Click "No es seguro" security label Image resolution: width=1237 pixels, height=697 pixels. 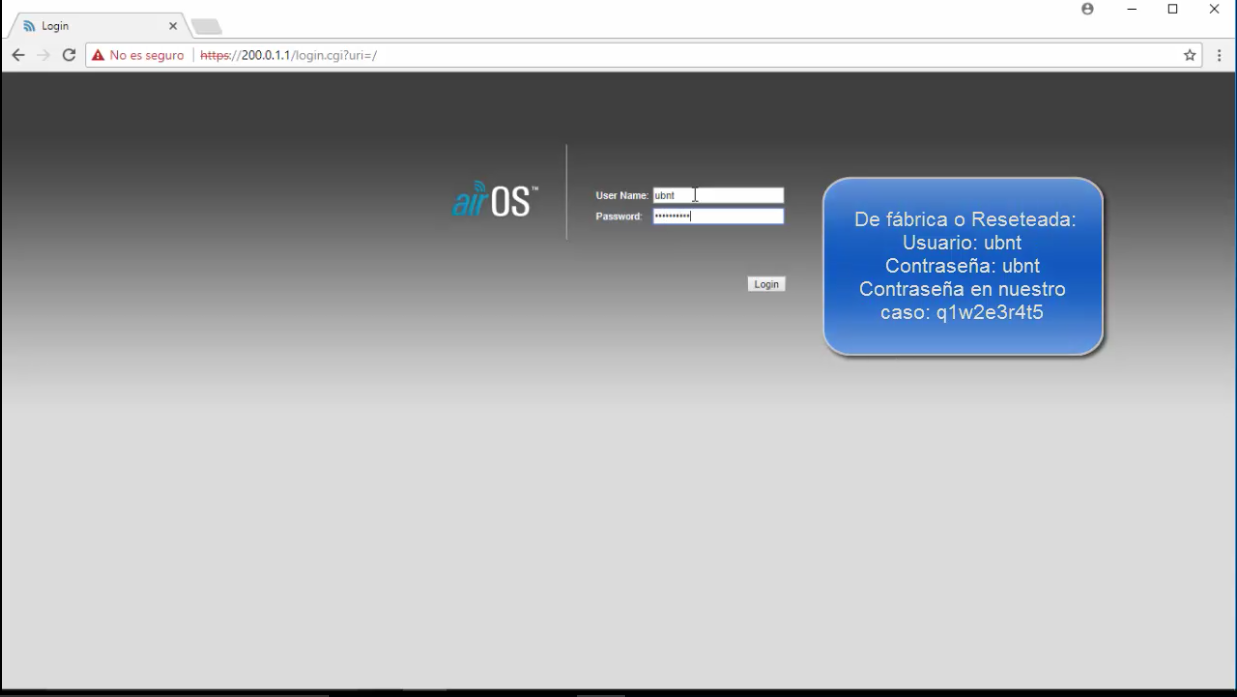[147, 56]
